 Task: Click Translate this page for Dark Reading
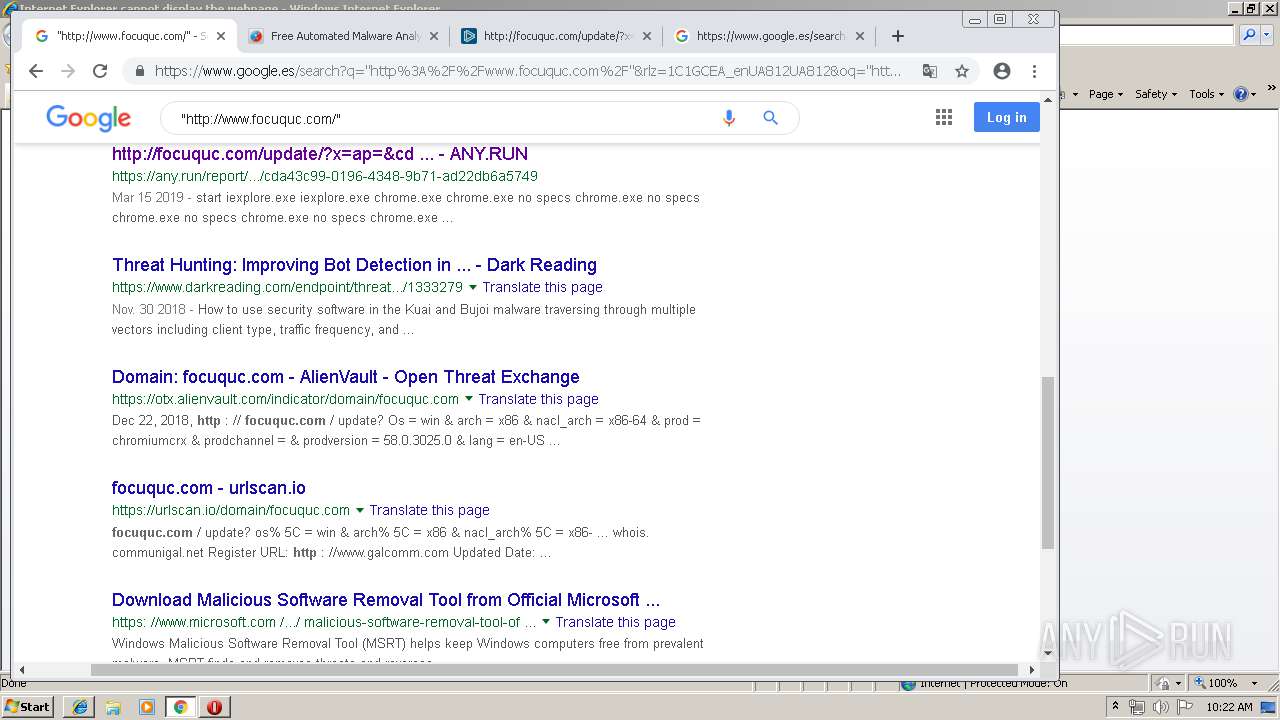tap(542, 287)
